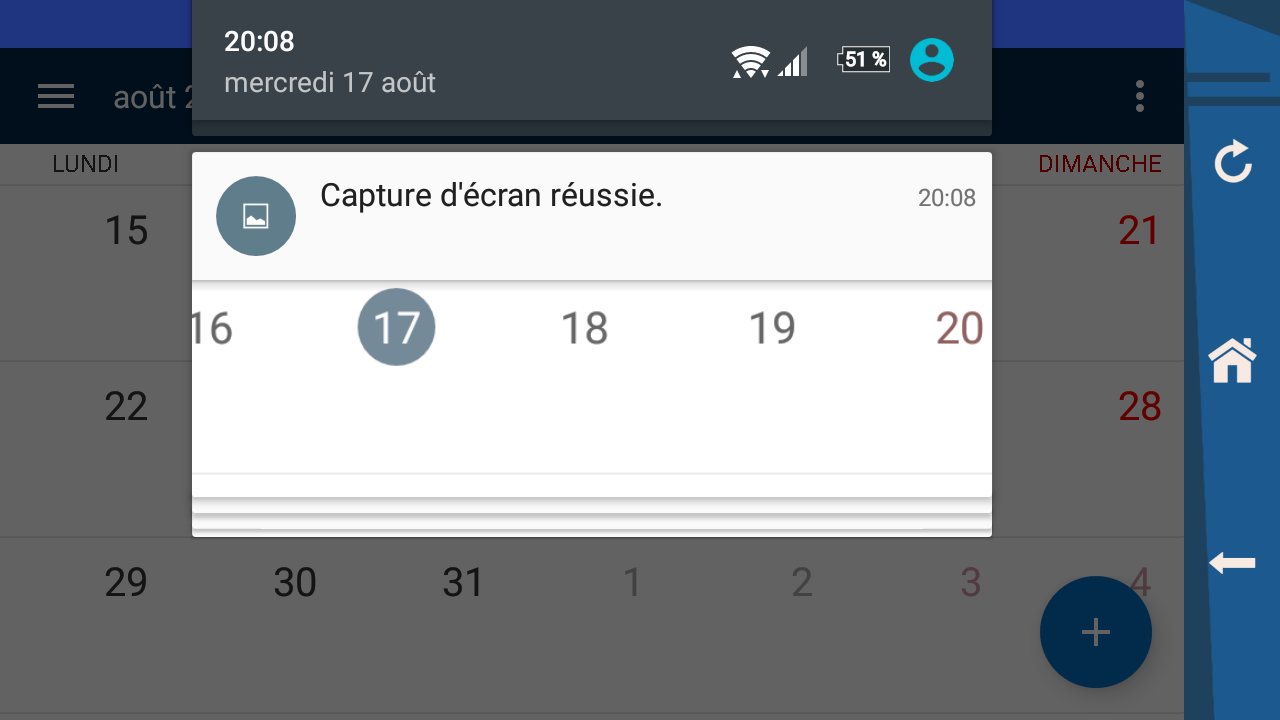Tap the cellular signal strength icon
Viewport: 1280px width, 720px height.
pos(792,62)
